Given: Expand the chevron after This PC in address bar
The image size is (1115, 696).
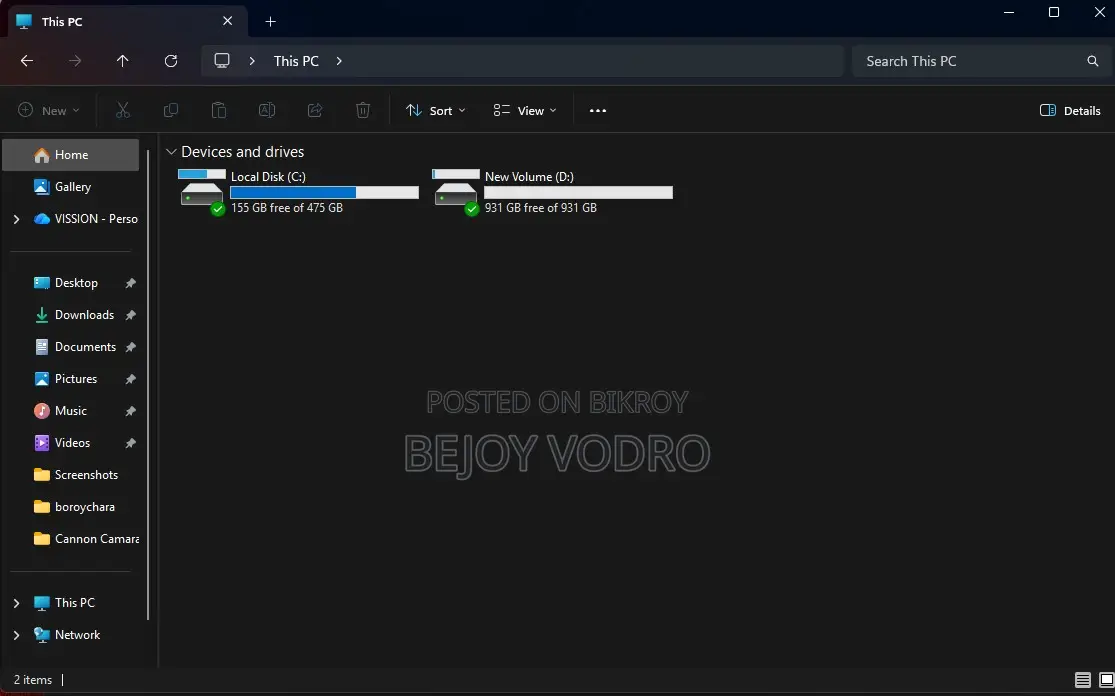Looking at the screenshot, I should coord(339,61).
